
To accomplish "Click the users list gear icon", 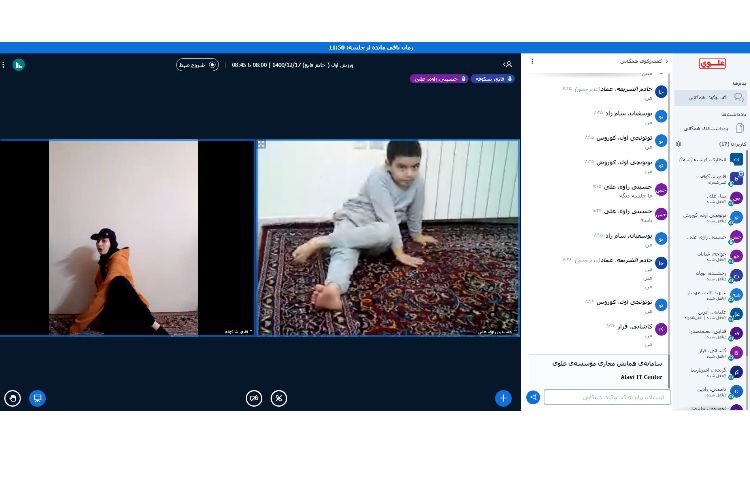I will (x=679, y=144).
